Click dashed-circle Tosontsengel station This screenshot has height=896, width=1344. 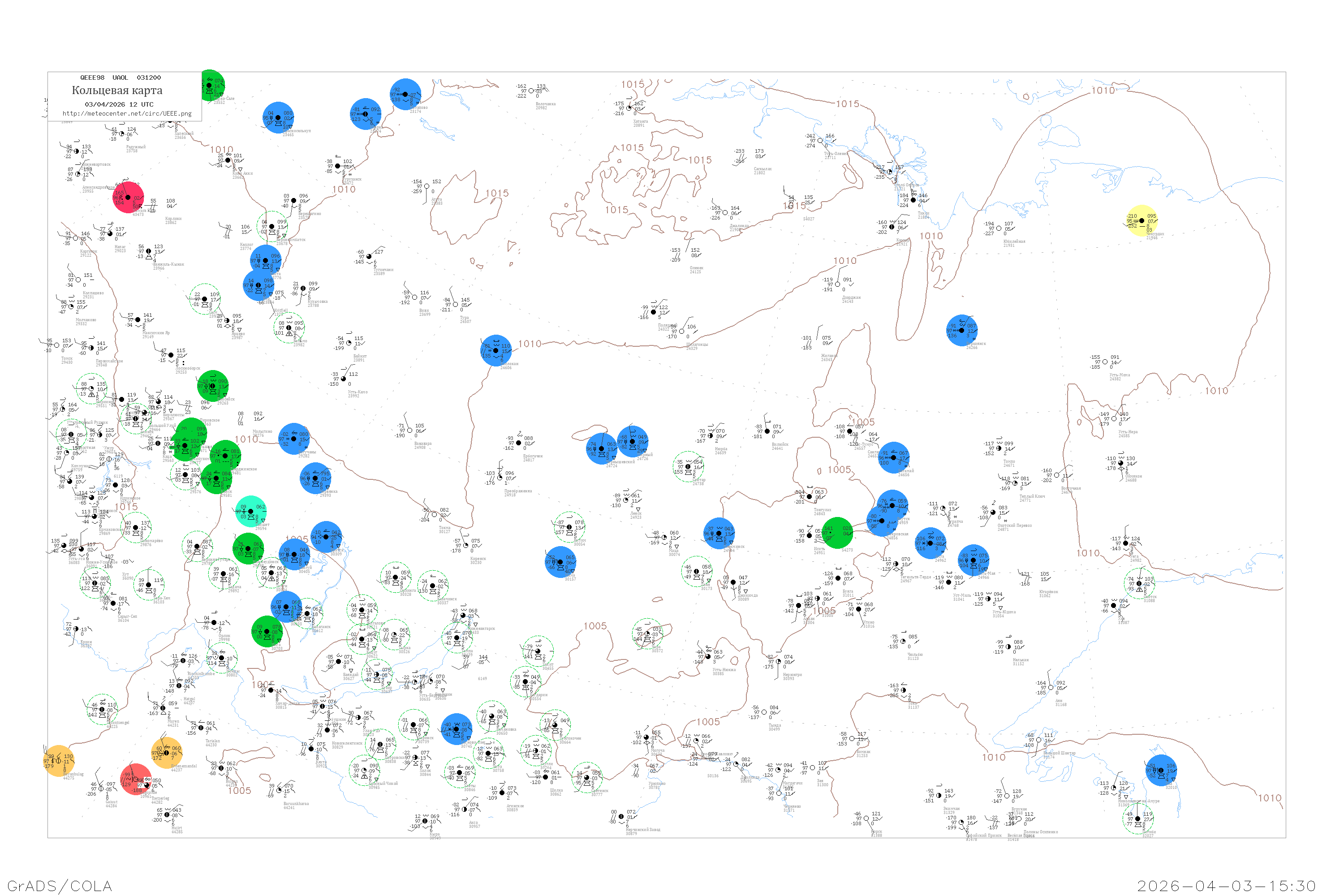(102, 709)
